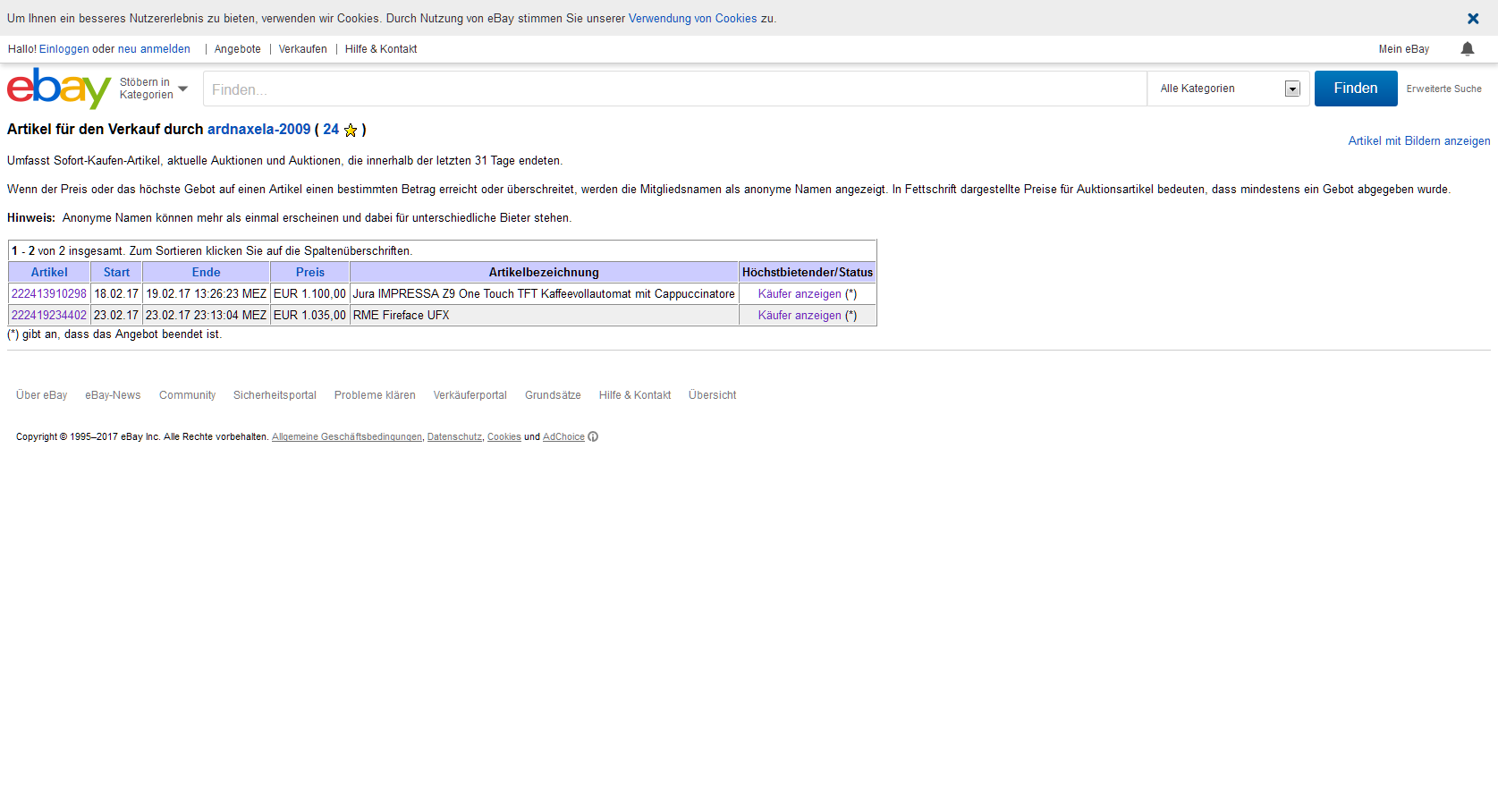Open seller profile ardnaxela-2009

258,130
